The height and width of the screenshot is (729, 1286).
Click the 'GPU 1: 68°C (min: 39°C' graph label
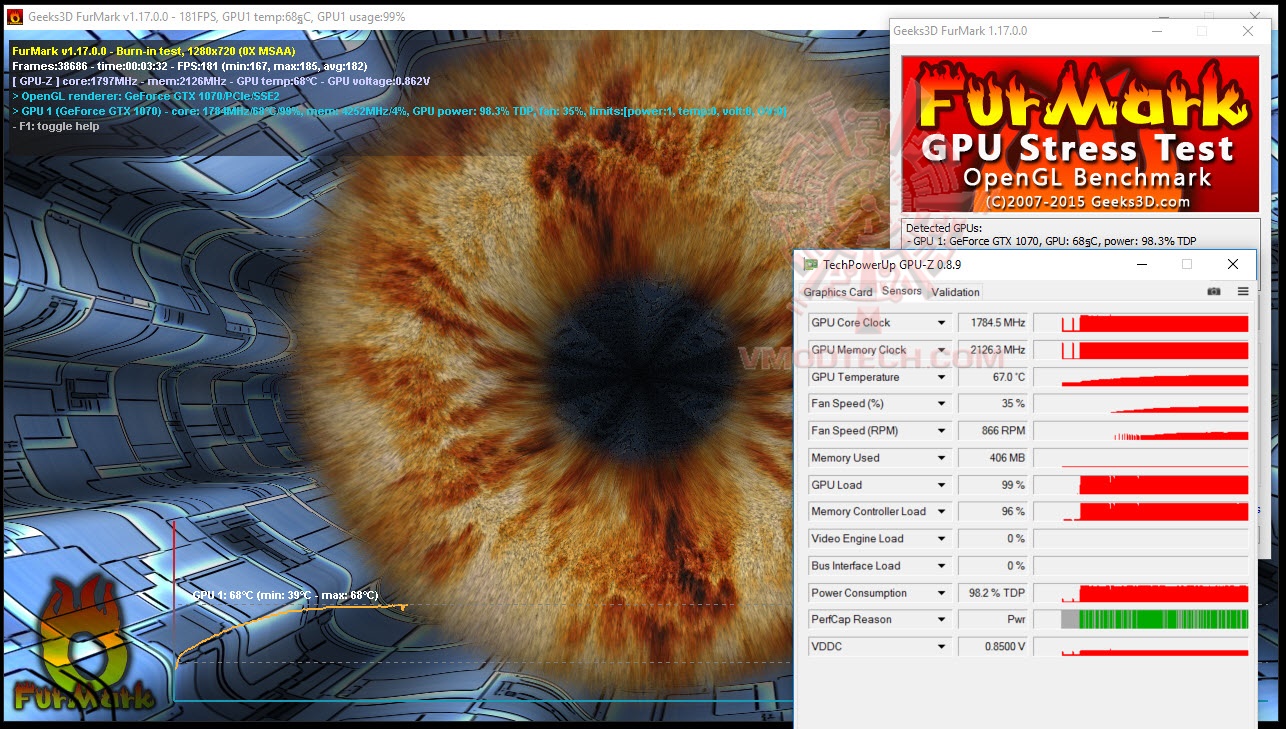pyautogui.click(x=285, y=595)
